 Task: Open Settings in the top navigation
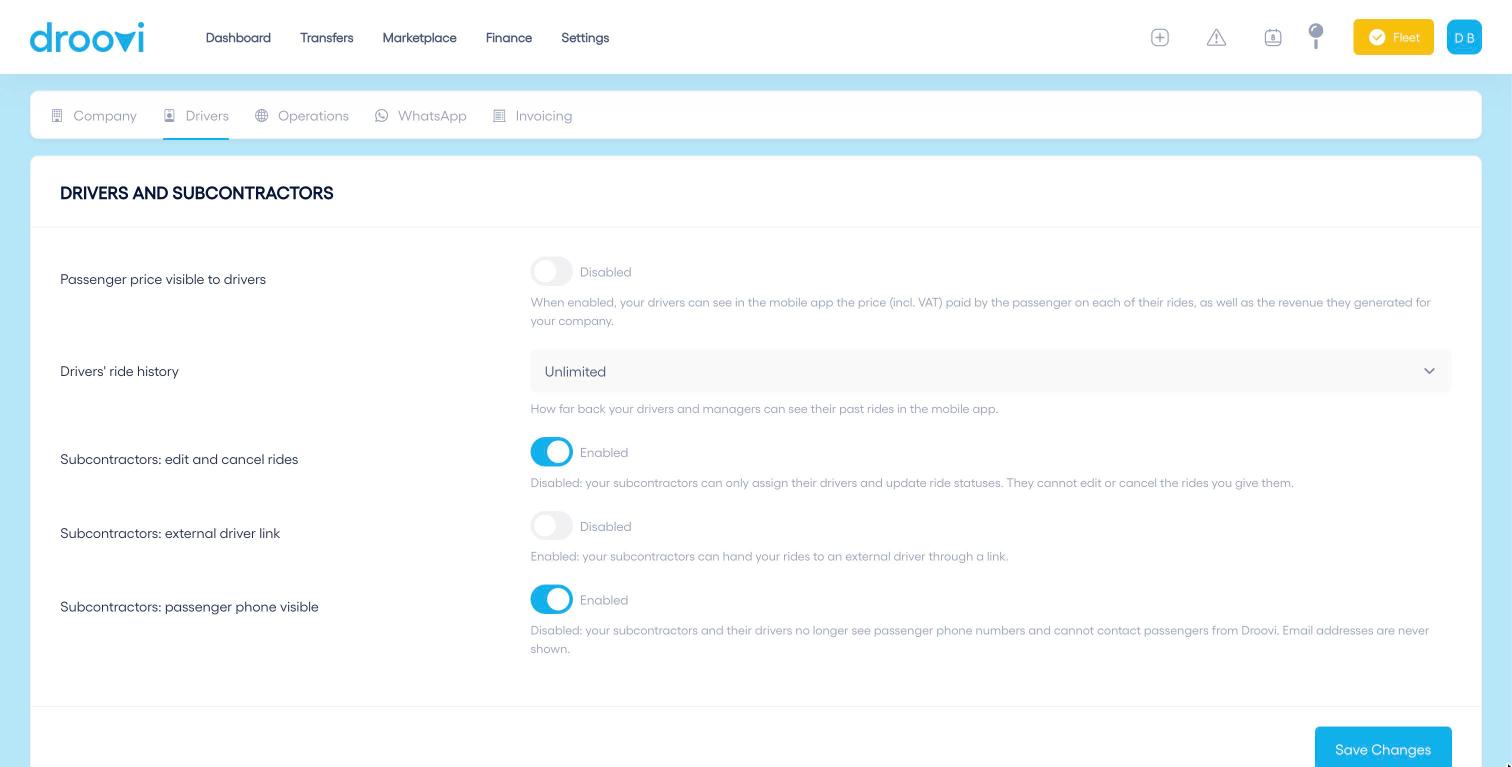pyautogui.click(x=585, y=38)
